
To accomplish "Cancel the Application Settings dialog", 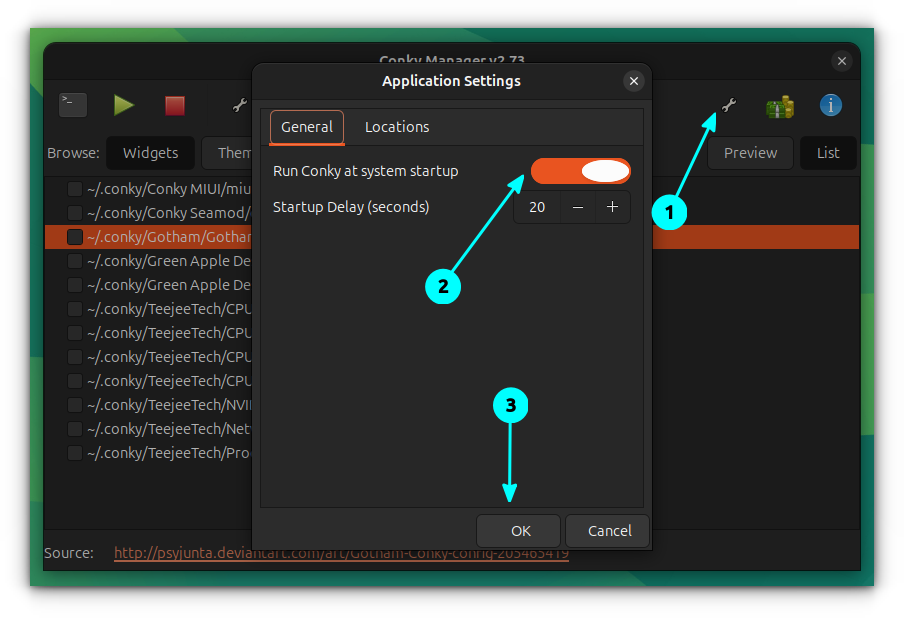I will click(607, 531).
